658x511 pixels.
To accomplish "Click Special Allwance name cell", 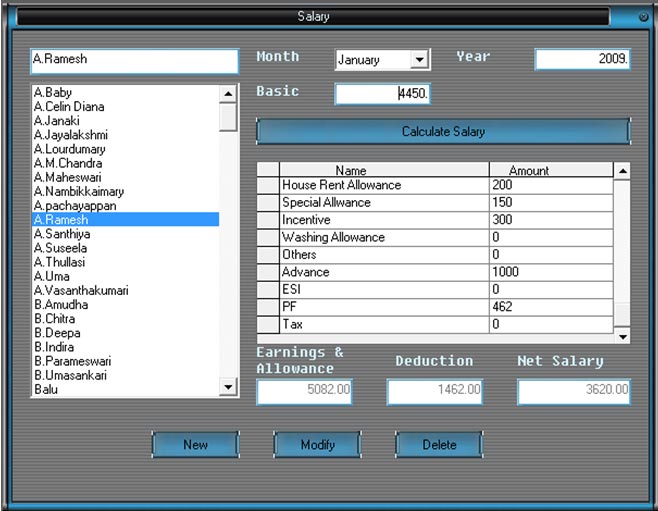I will (384, 203).
